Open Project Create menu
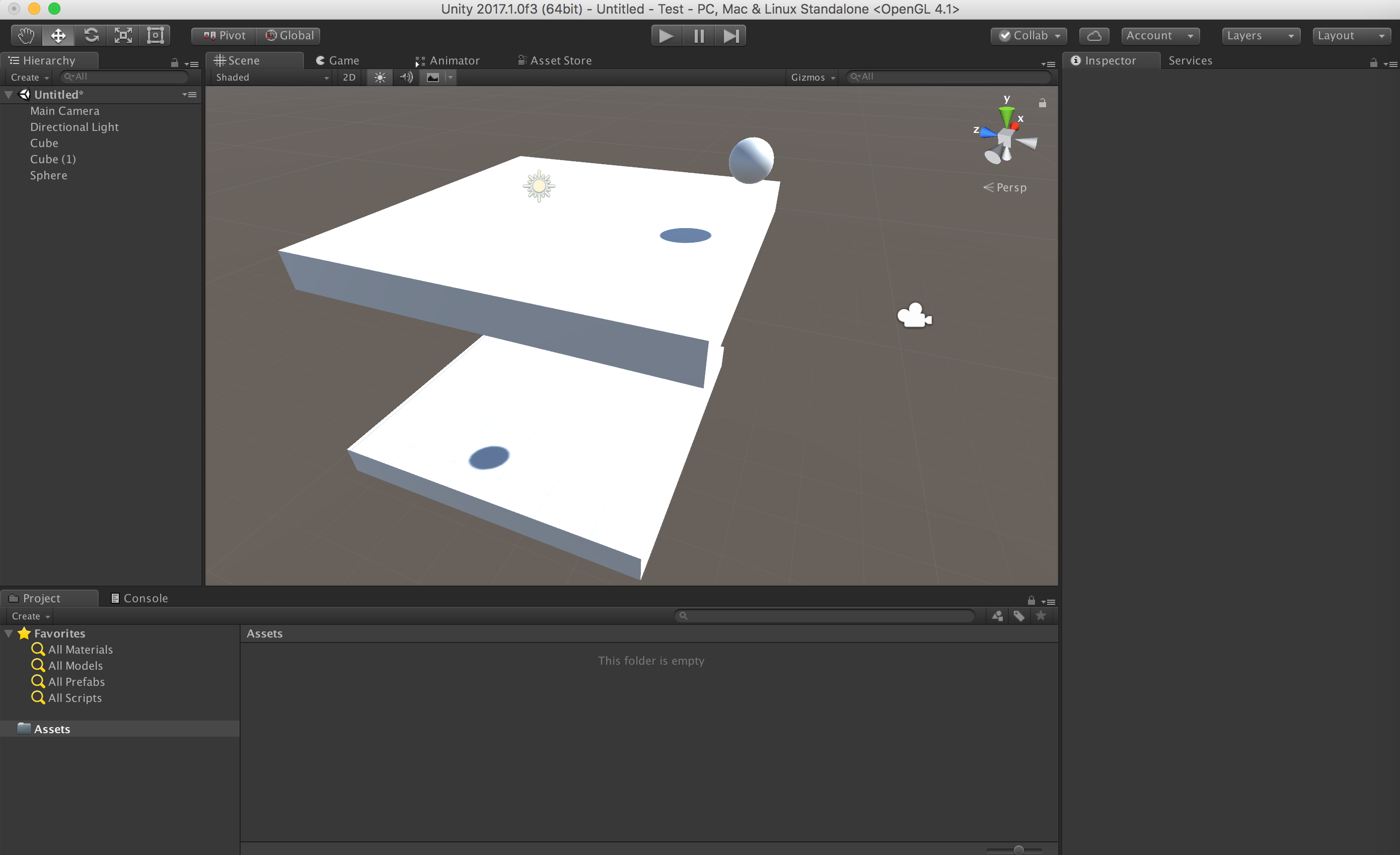The height and width of the screenshot is (855, 1400). [31, 616]
